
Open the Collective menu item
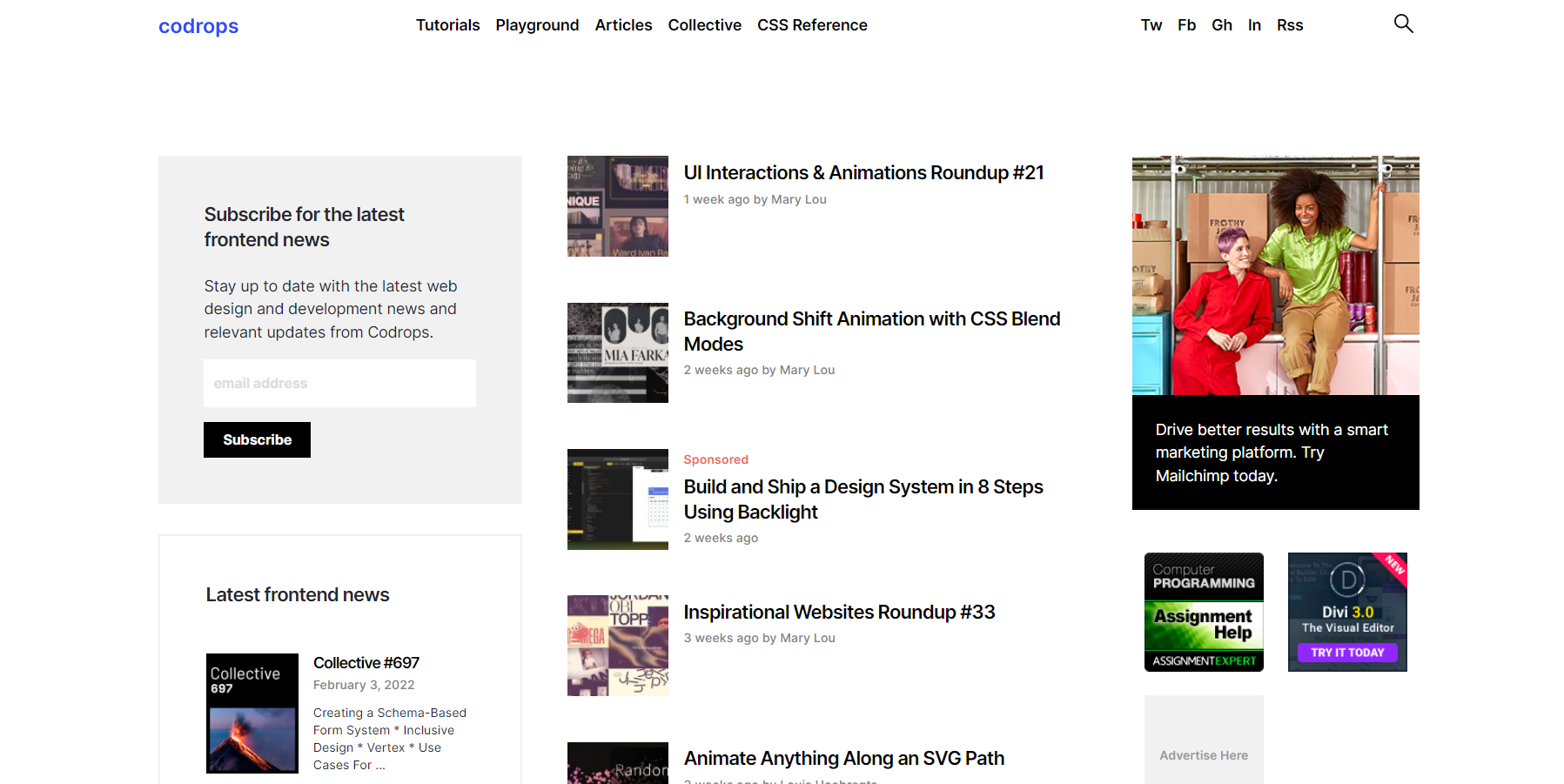pyautogui.click(x=704, y=25)
